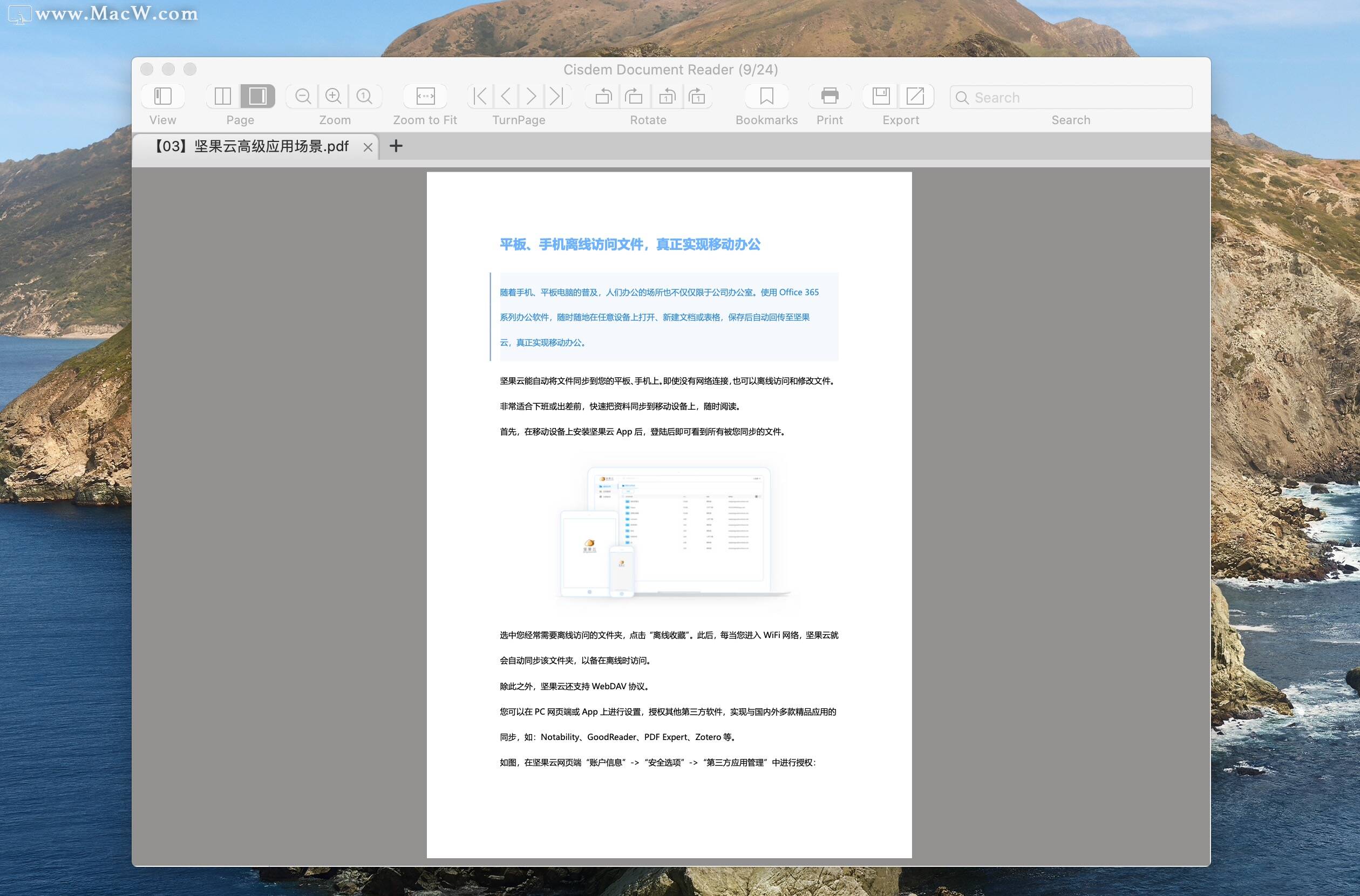The width and height of the screenshot is (1360, 896).
Task: Jump to the last page
Action: coord(557,96)
